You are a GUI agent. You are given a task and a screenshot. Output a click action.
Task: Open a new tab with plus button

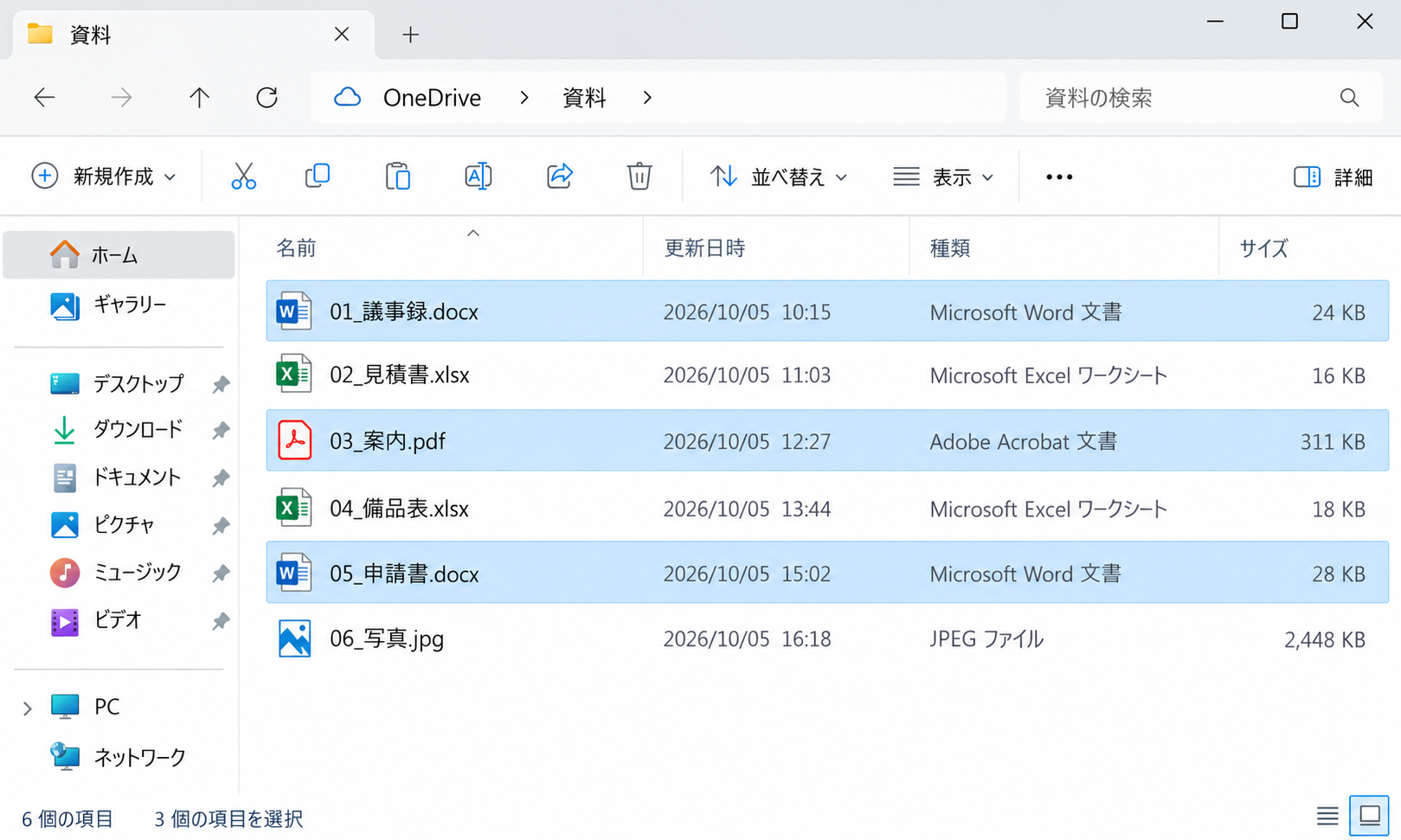point(410,35)
